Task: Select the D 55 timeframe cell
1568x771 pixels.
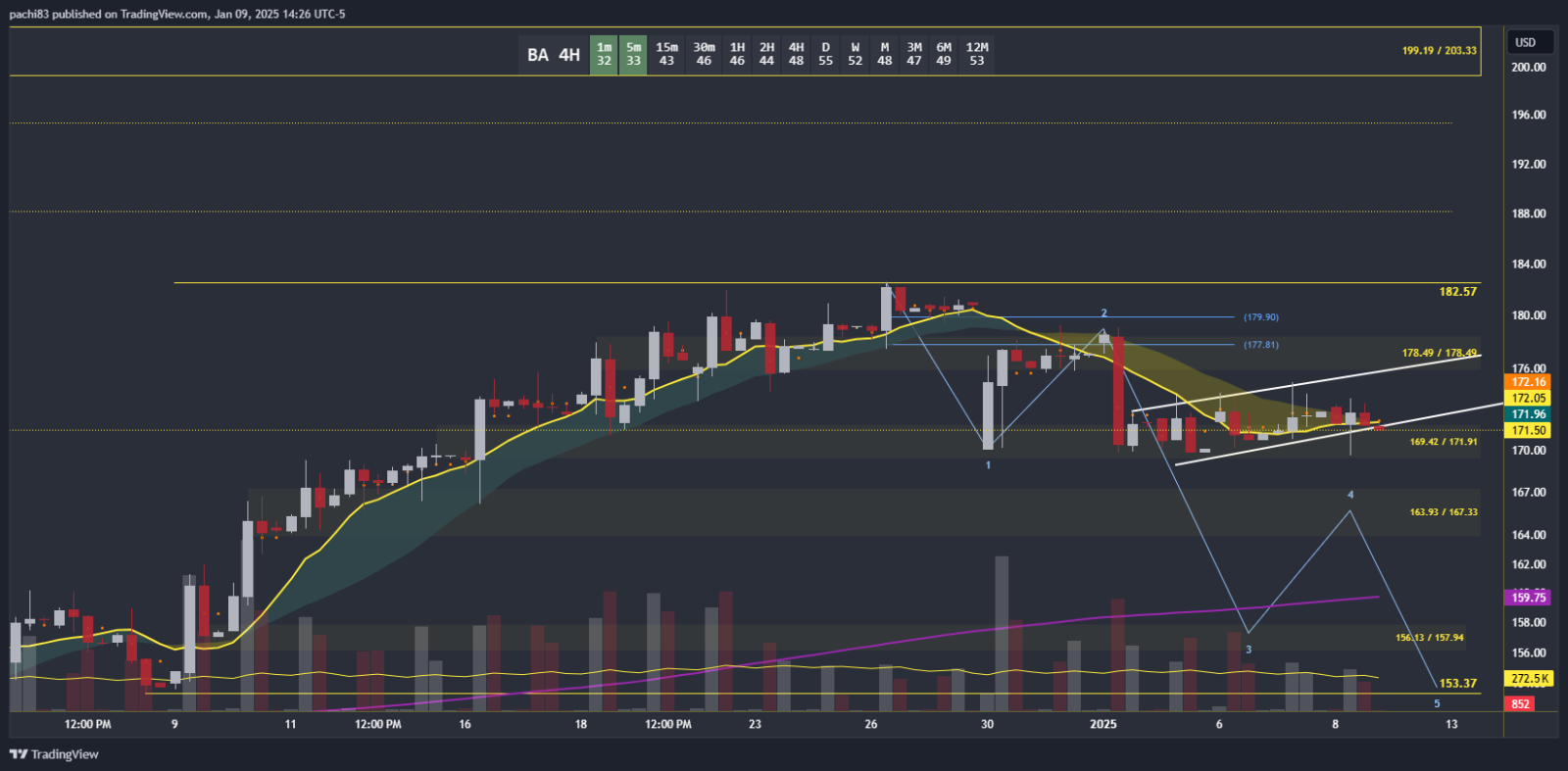Action: (826, 54)
